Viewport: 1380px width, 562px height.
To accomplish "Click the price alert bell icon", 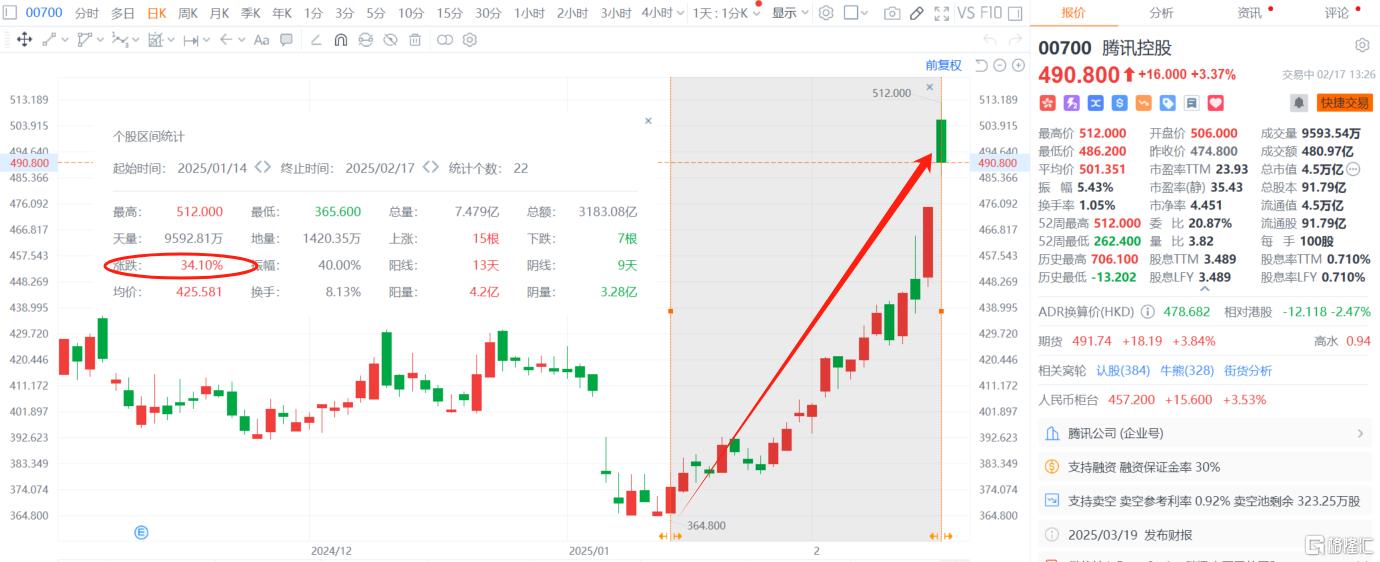I will [1298, 103].
